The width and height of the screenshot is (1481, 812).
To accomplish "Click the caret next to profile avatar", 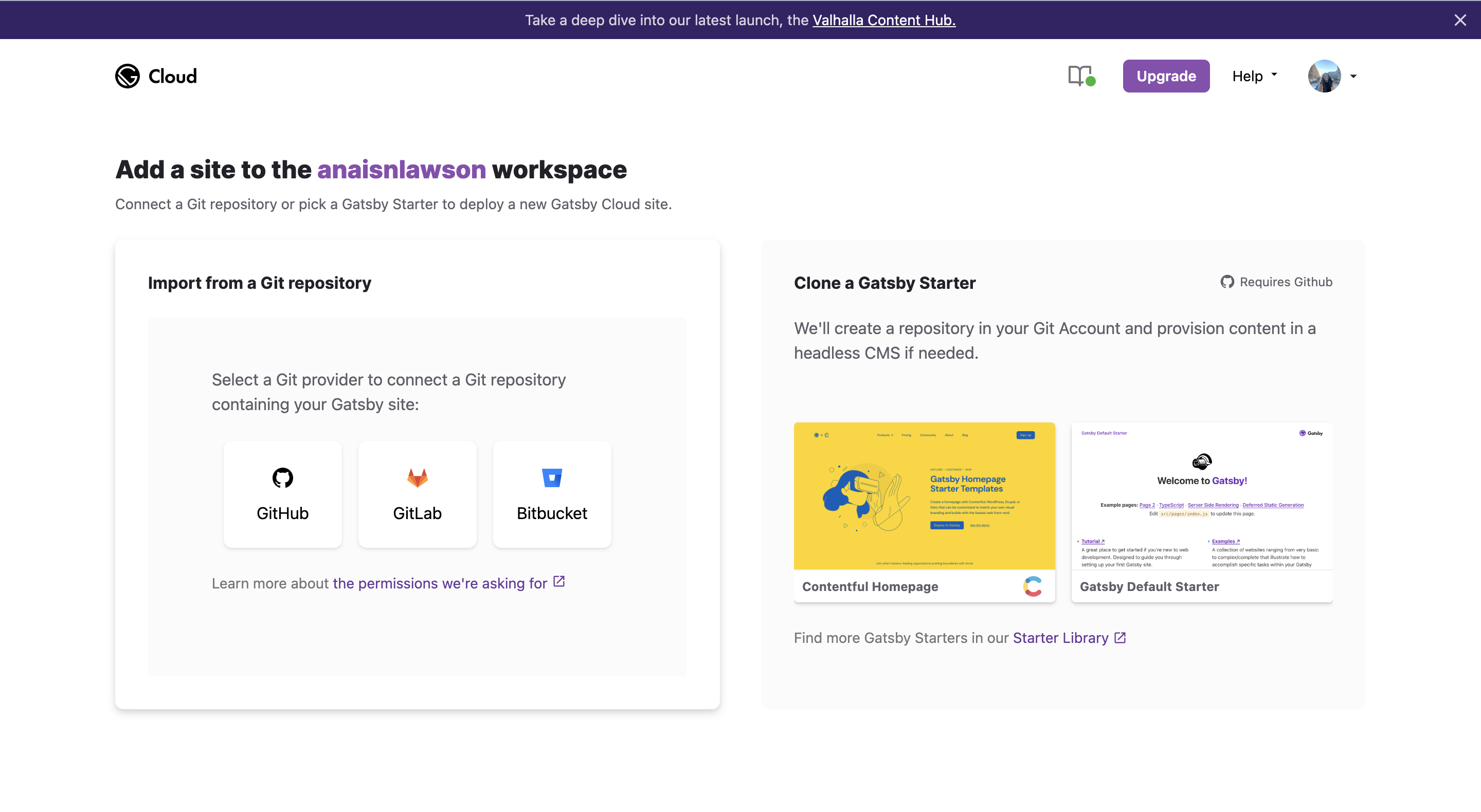I will pyautogui.click(x=1353, y=76).
